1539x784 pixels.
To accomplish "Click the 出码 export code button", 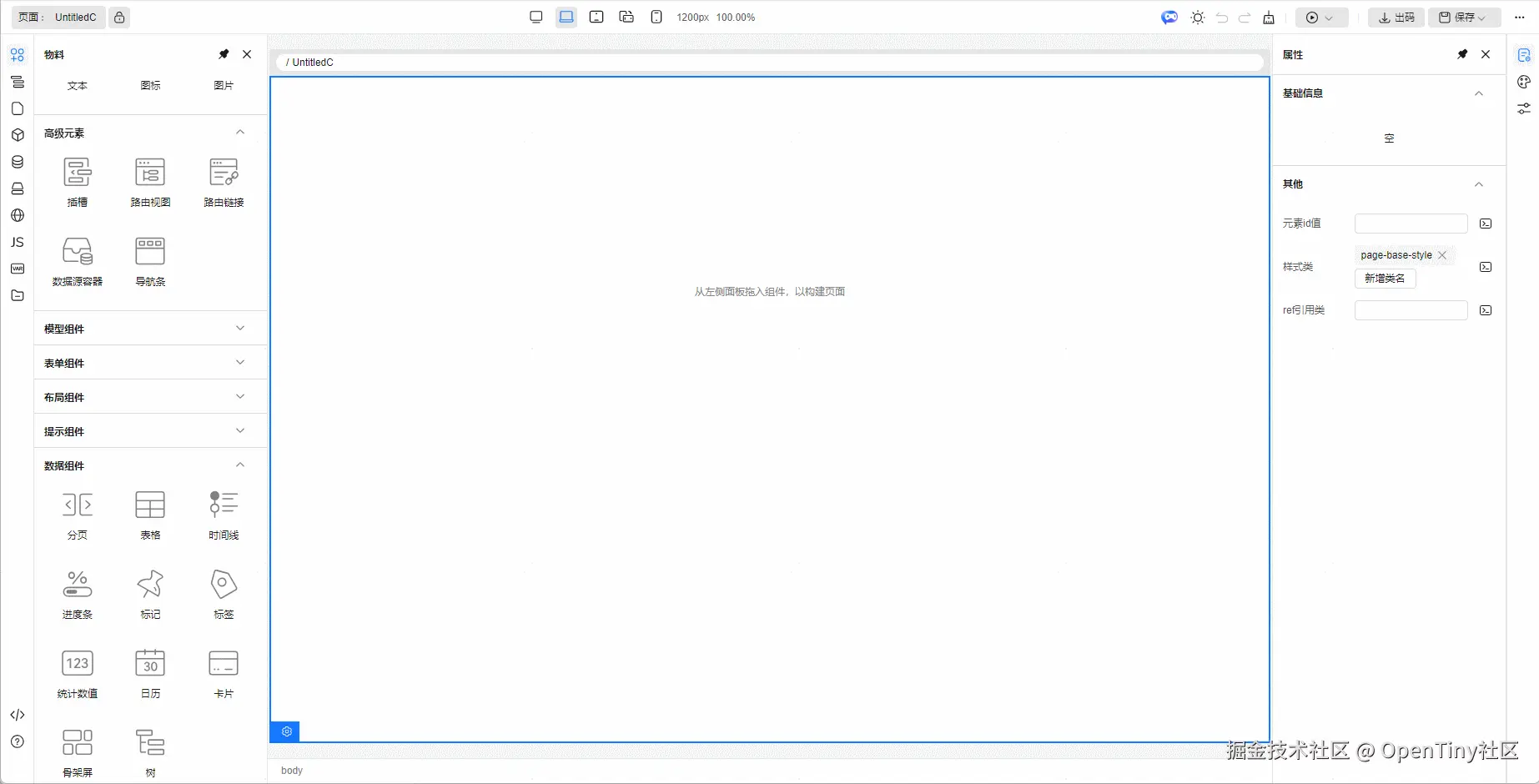I will click(1396, 18).
